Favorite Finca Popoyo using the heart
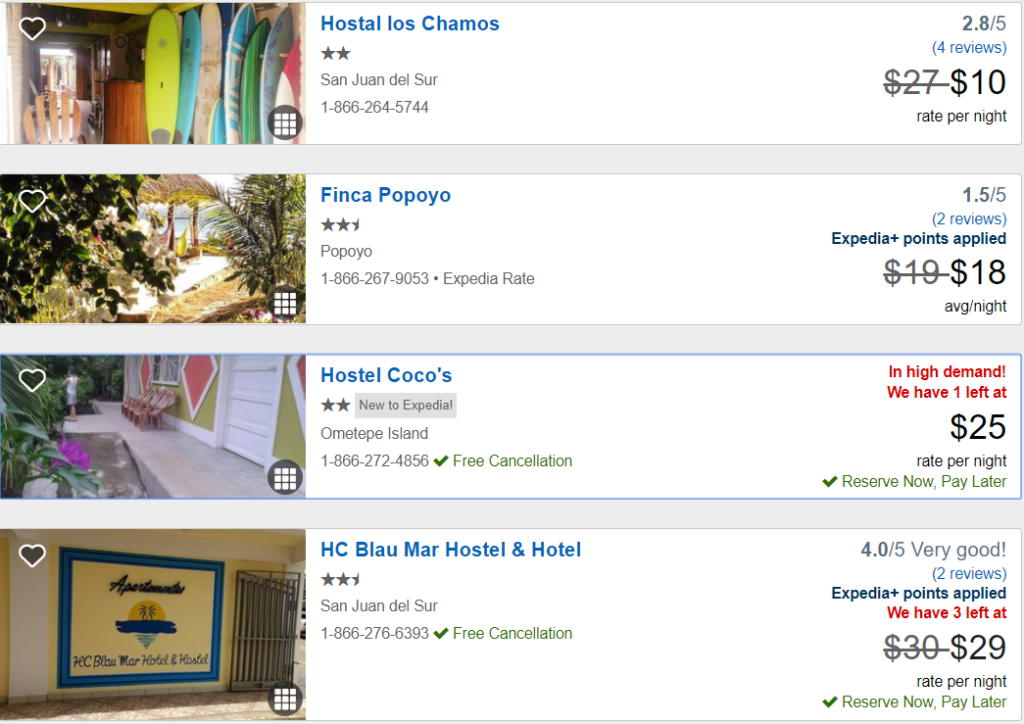This screenshot has height=724, width=1024. coord(32,200)
